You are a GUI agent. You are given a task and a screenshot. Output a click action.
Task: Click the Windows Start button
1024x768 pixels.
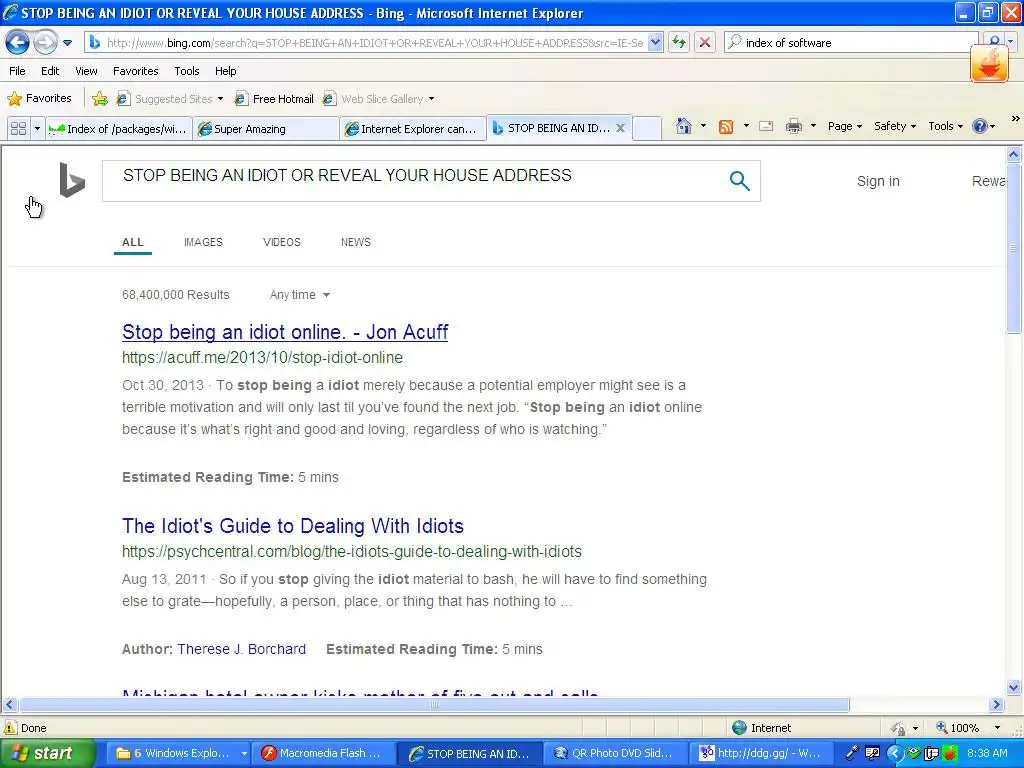tap(46, 754)
